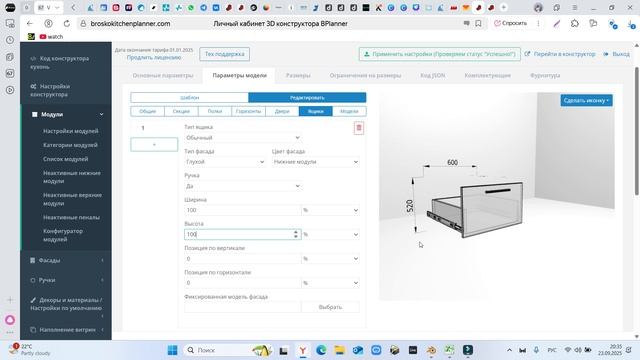Add a new drawer with the plus button
Screen dimensions: 640x360
coord(154,144)
